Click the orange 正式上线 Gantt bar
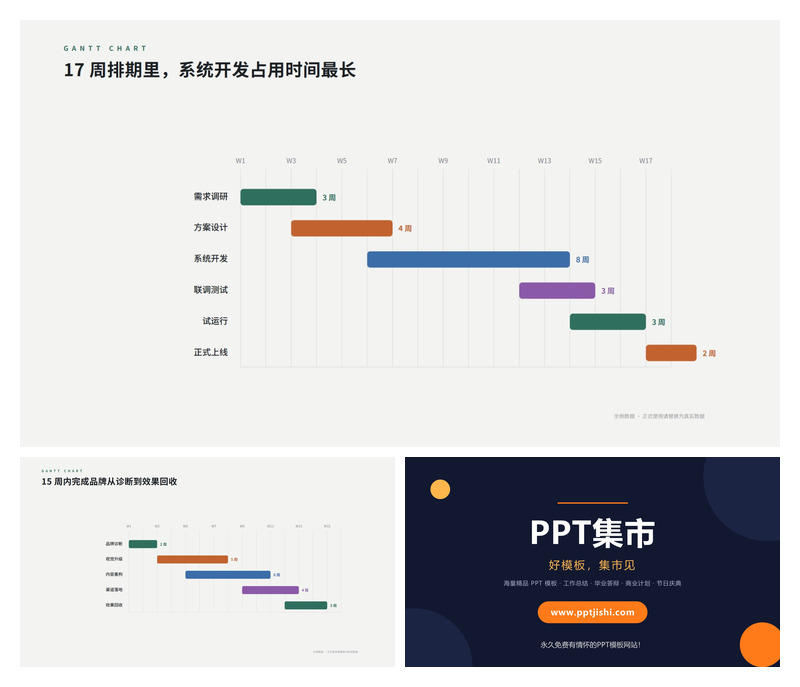This screenshot has height=687, width=800. pos(670,352)
